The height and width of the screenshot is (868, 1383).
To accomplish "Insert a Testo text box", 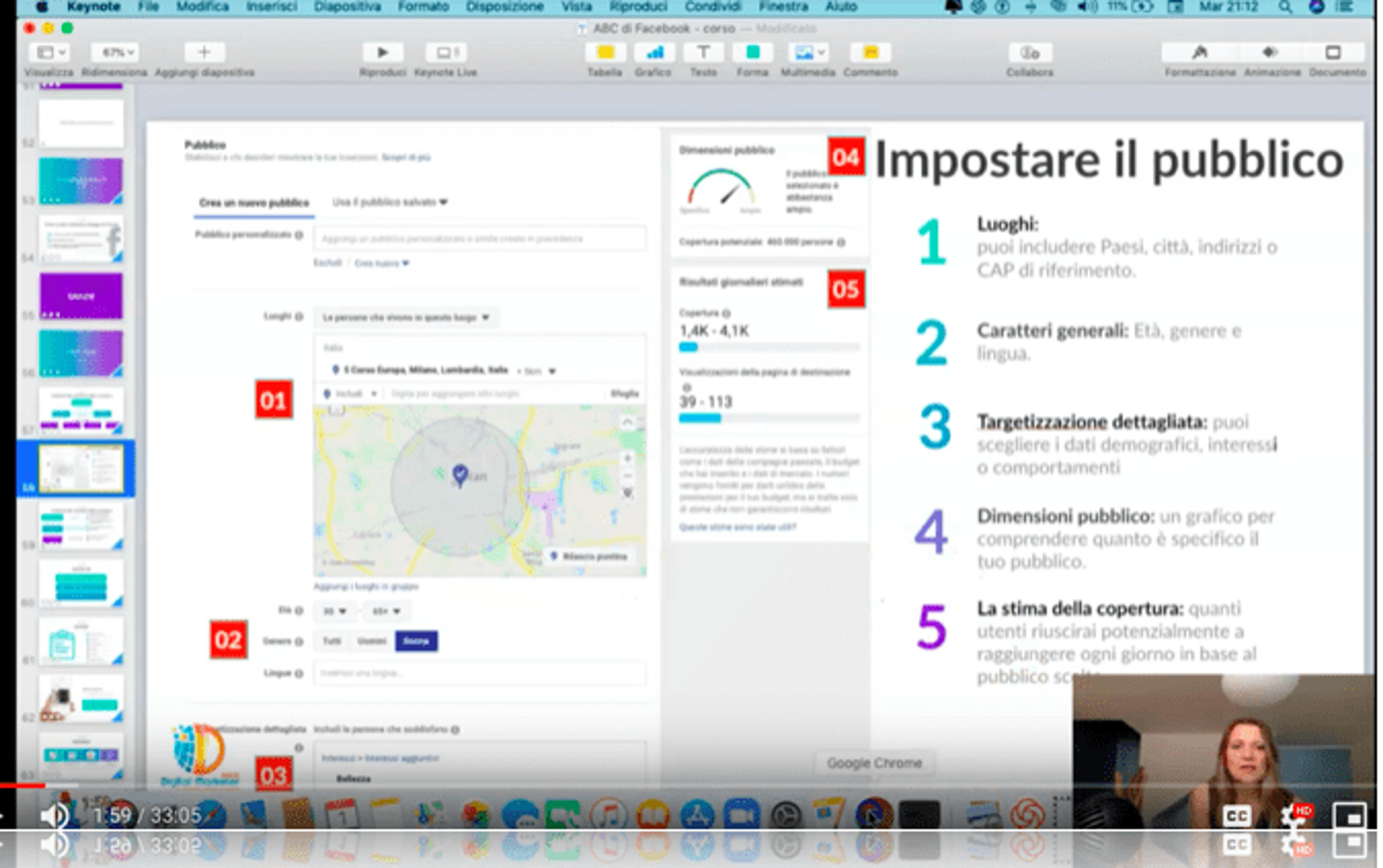I will point(703,53).
